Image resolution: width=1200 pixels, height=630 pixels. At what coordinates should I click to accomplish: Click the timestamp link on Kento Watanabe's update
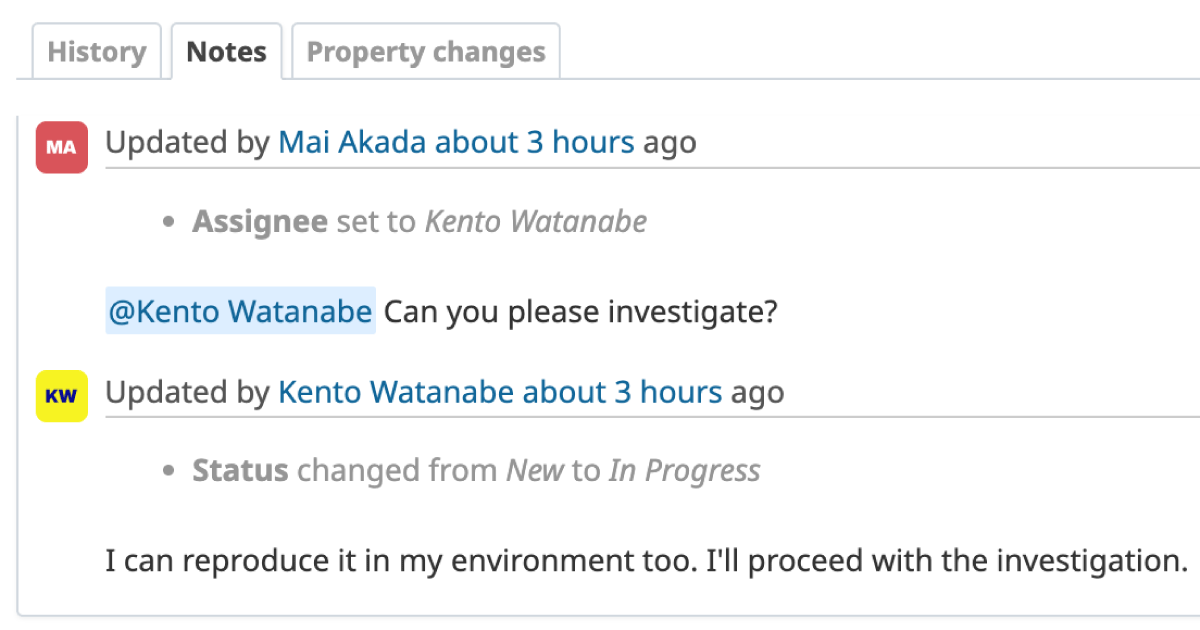pyautogui.click(x=622, y=392)
